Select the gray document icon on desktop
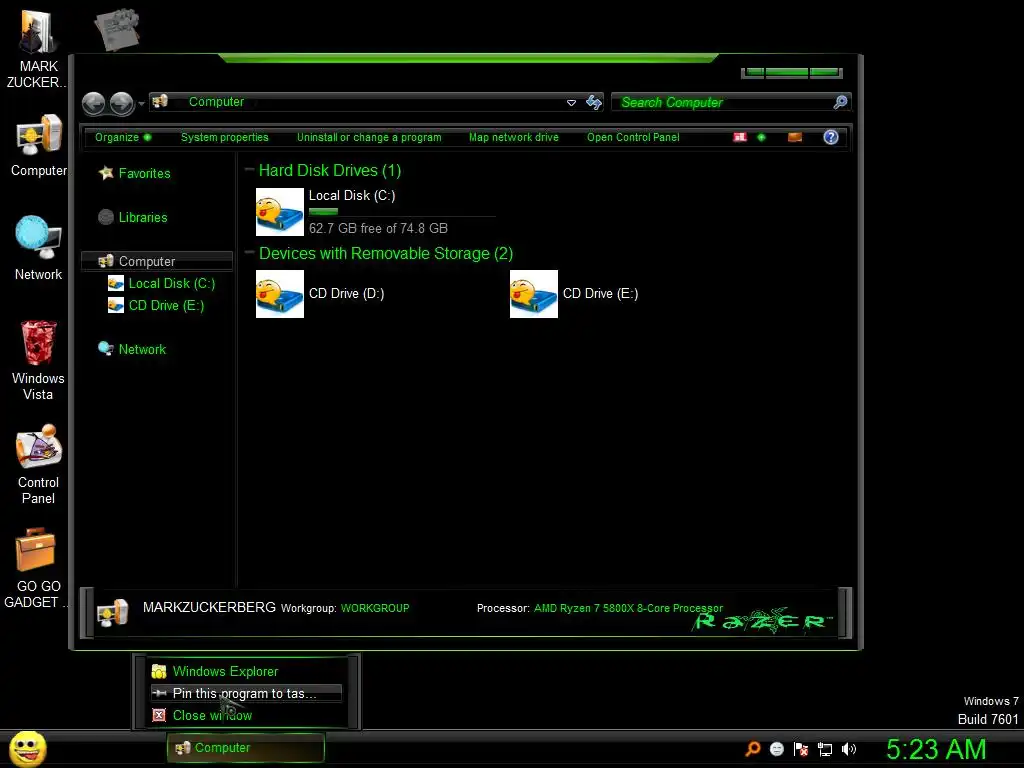This screenshot has height=768, width=1024. coord(117,29)
